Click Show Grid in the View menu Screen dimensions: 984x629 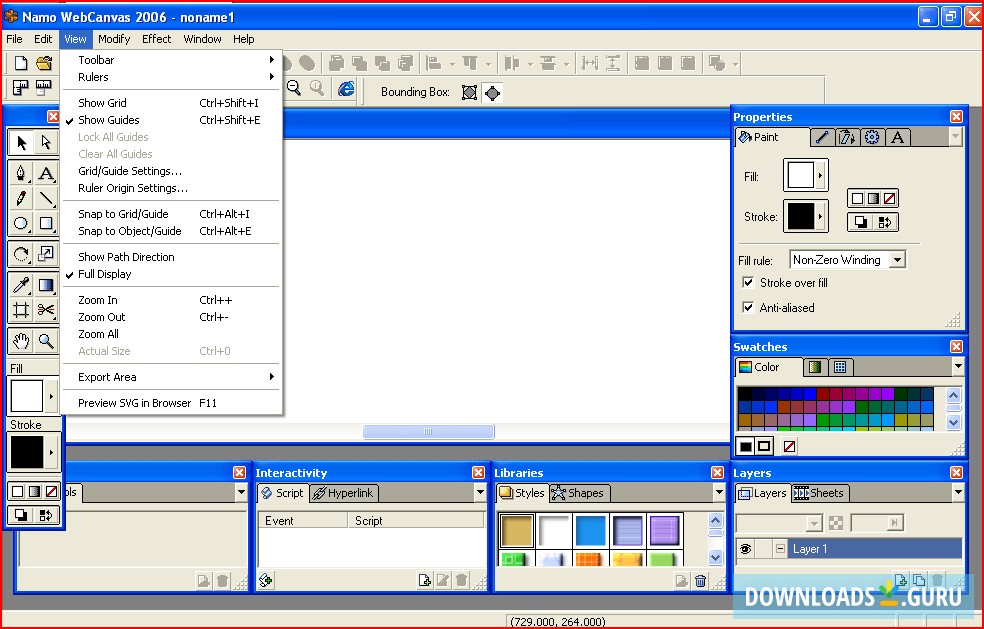click(x=102, y=103)
